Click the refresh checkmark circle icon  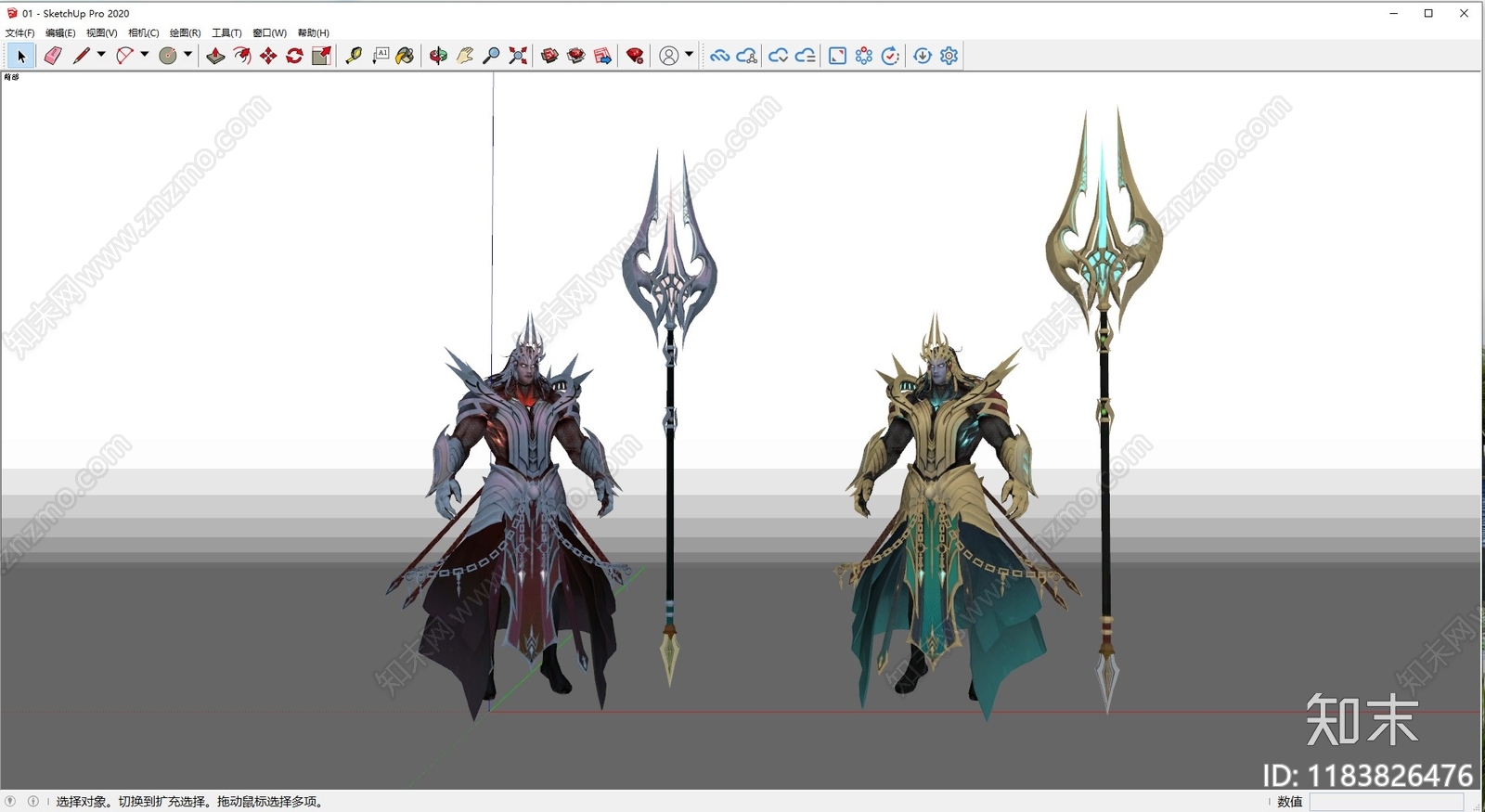coord(890,56)
